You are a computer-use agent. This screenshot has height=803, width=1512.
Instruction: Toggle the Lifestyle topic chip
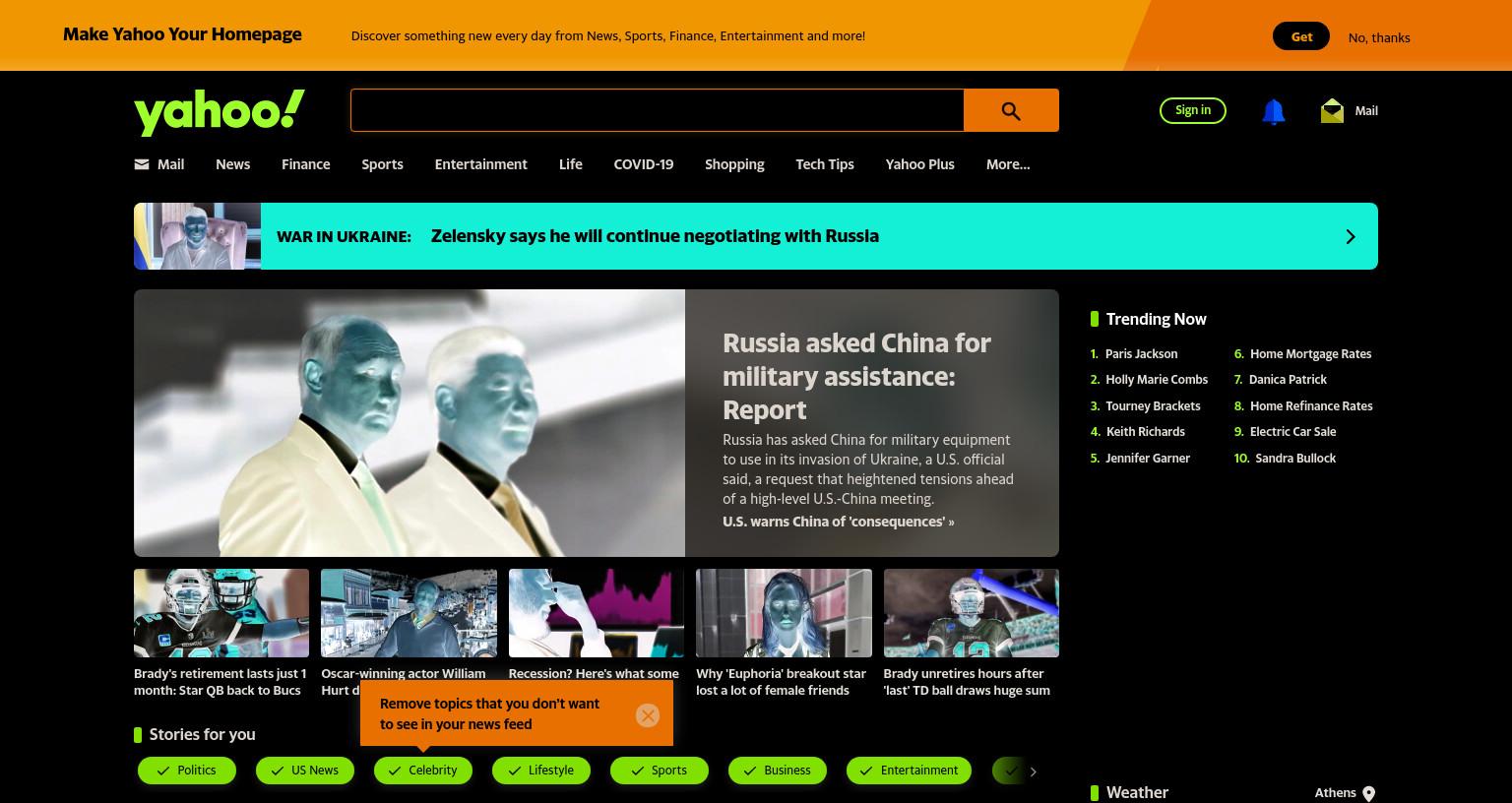coord(541,771)
